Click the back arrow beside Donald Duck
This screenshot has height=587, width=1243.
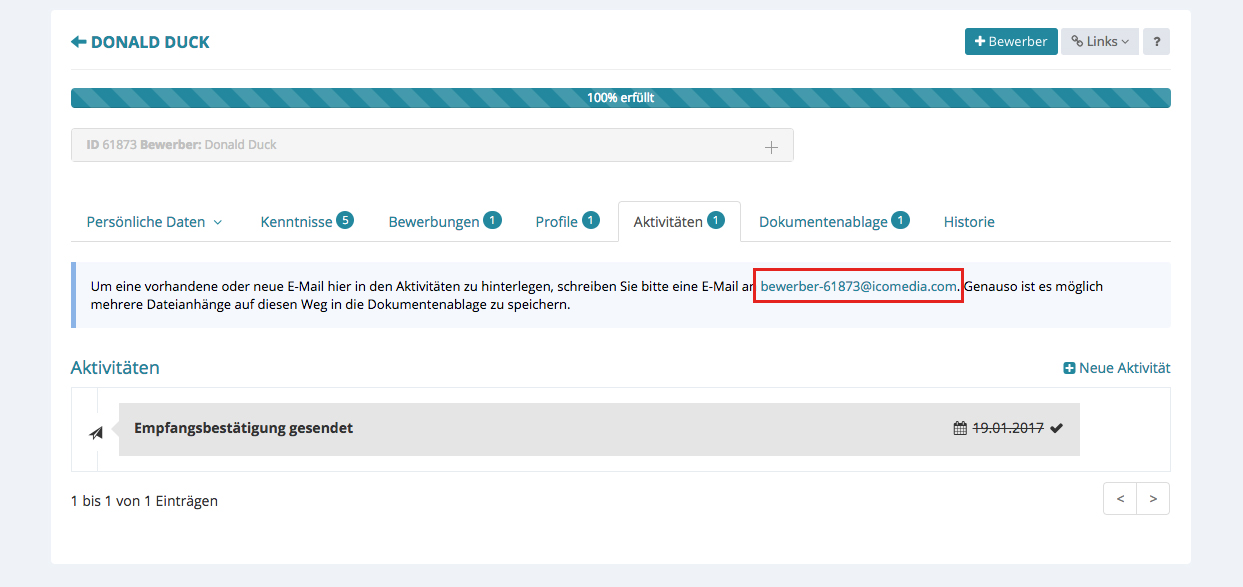(79, 42)
